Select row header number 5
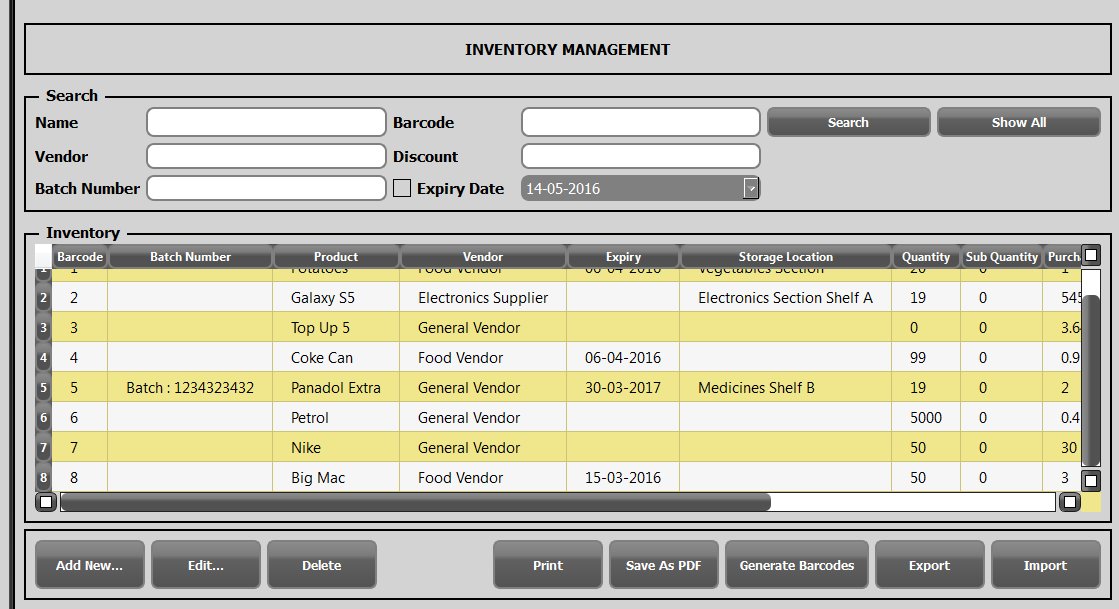The height and width of the screenshot is (609, 1119). coord(43,388)
